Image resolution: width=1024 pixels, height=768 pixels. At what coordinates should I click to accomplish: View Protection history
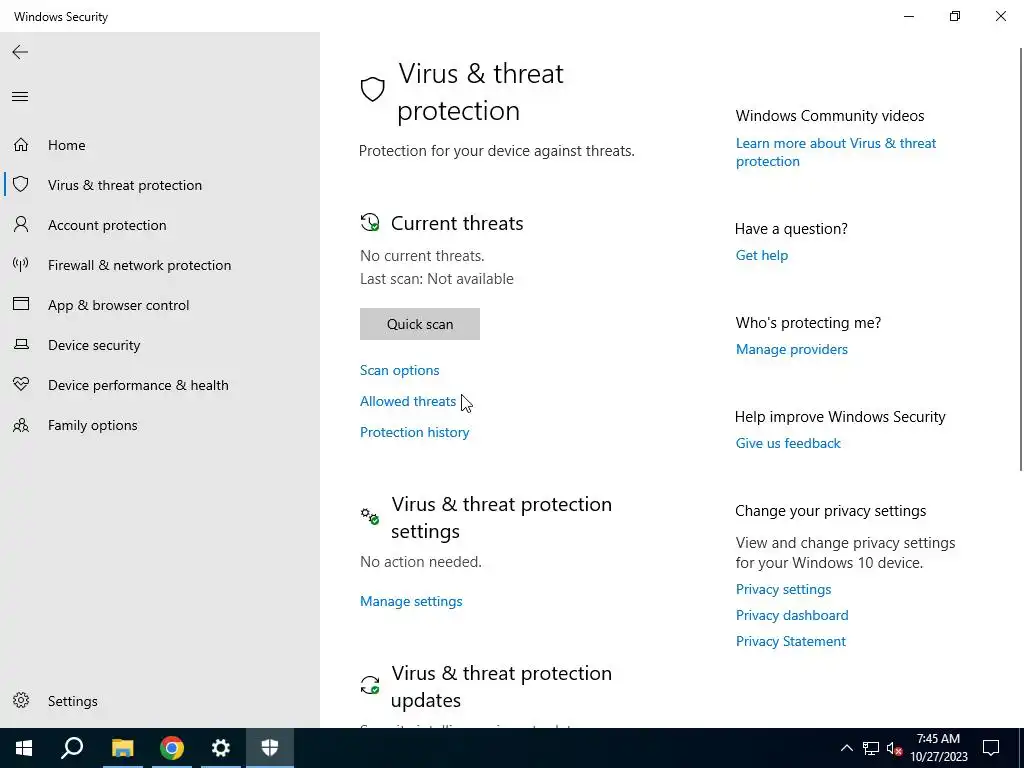[415, 432]
